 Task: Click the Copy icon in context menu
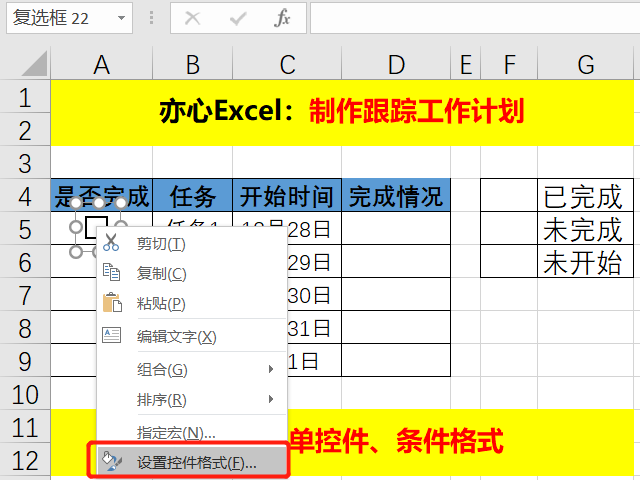(111, 272)
